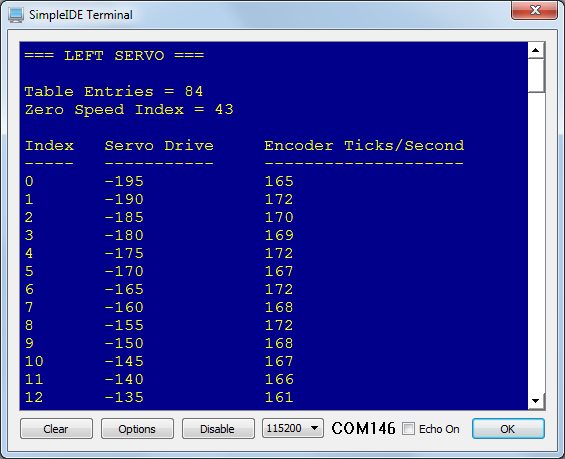
Task: Click the Zero Speed Index line
Action: point(129,110)
